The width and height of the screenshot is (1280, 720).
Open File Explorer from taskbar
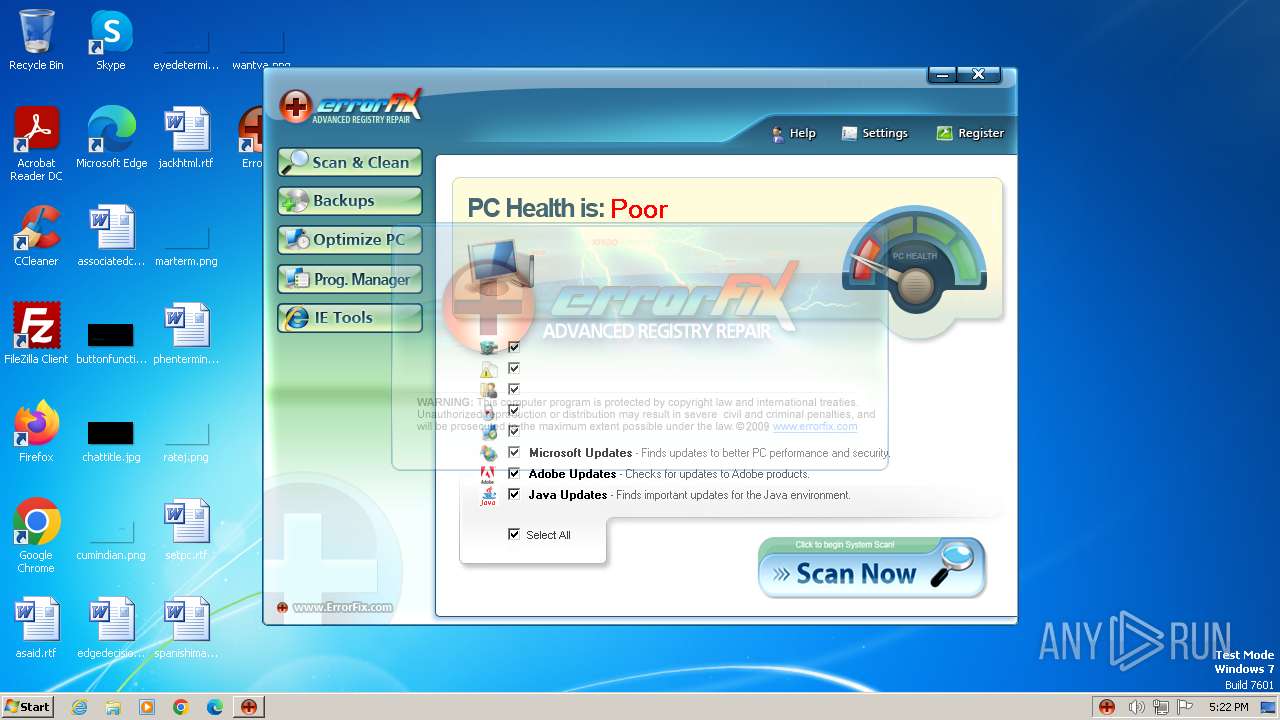pos(113,707)
